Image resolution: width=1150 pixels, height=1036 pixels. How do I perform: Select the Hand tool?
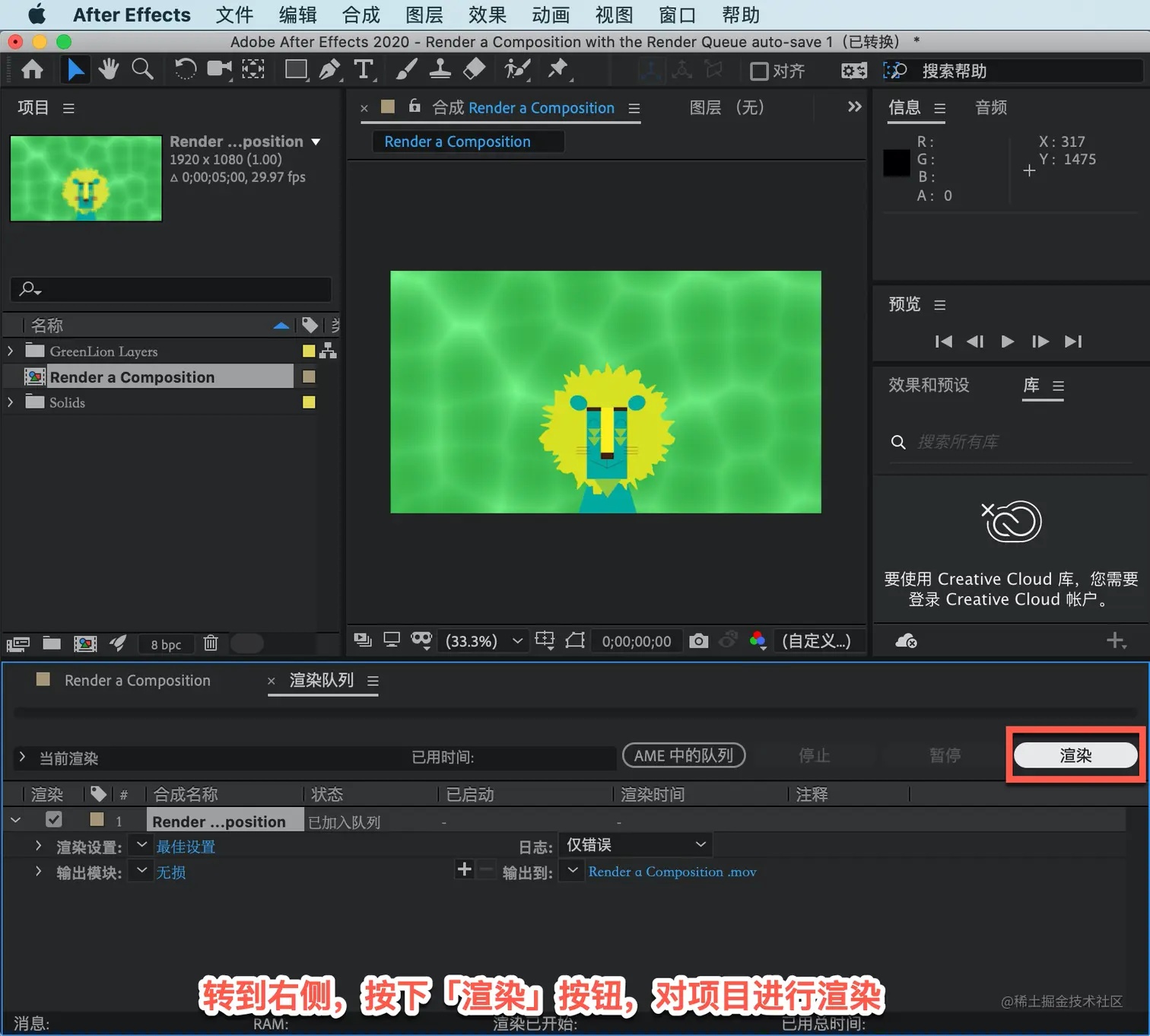(x=109, y=70)
